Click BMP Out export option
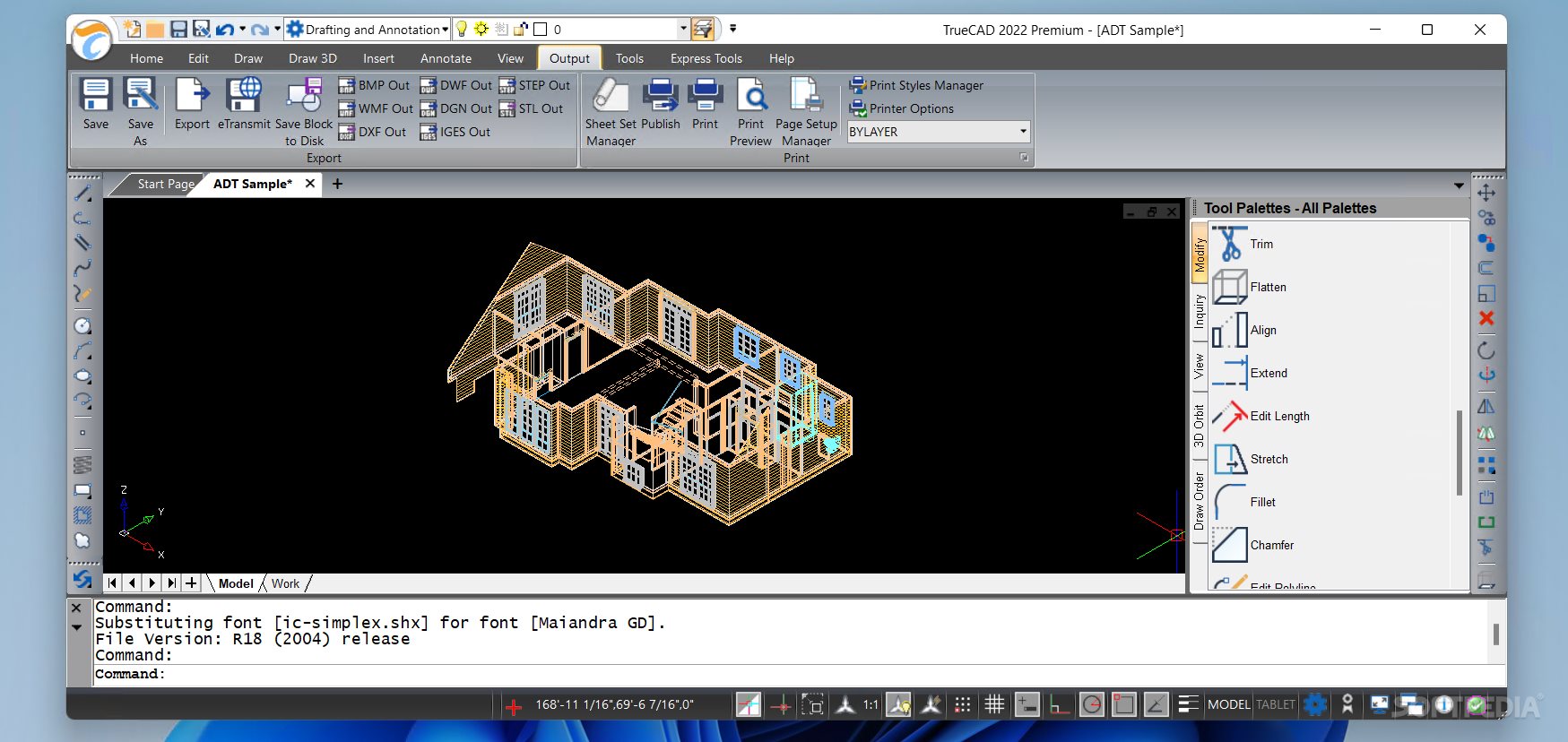This screenshot has width=1568, height=742. [374, 85]
